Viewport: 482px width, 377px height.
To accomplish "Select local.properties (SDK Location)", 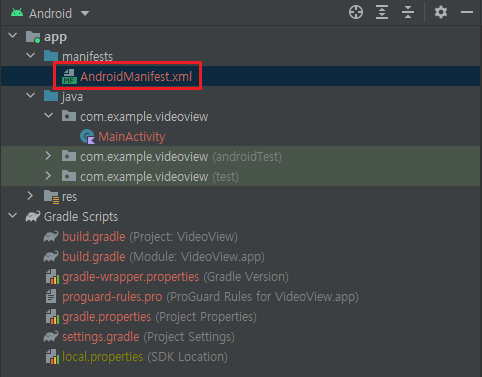I will point(145,357).
